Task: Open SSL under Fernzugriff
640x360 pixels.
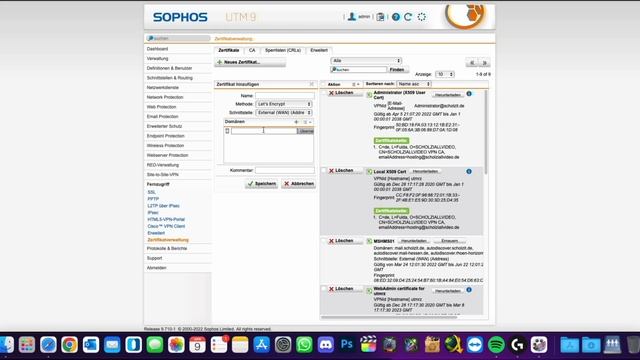Action: tap(151, 192)
